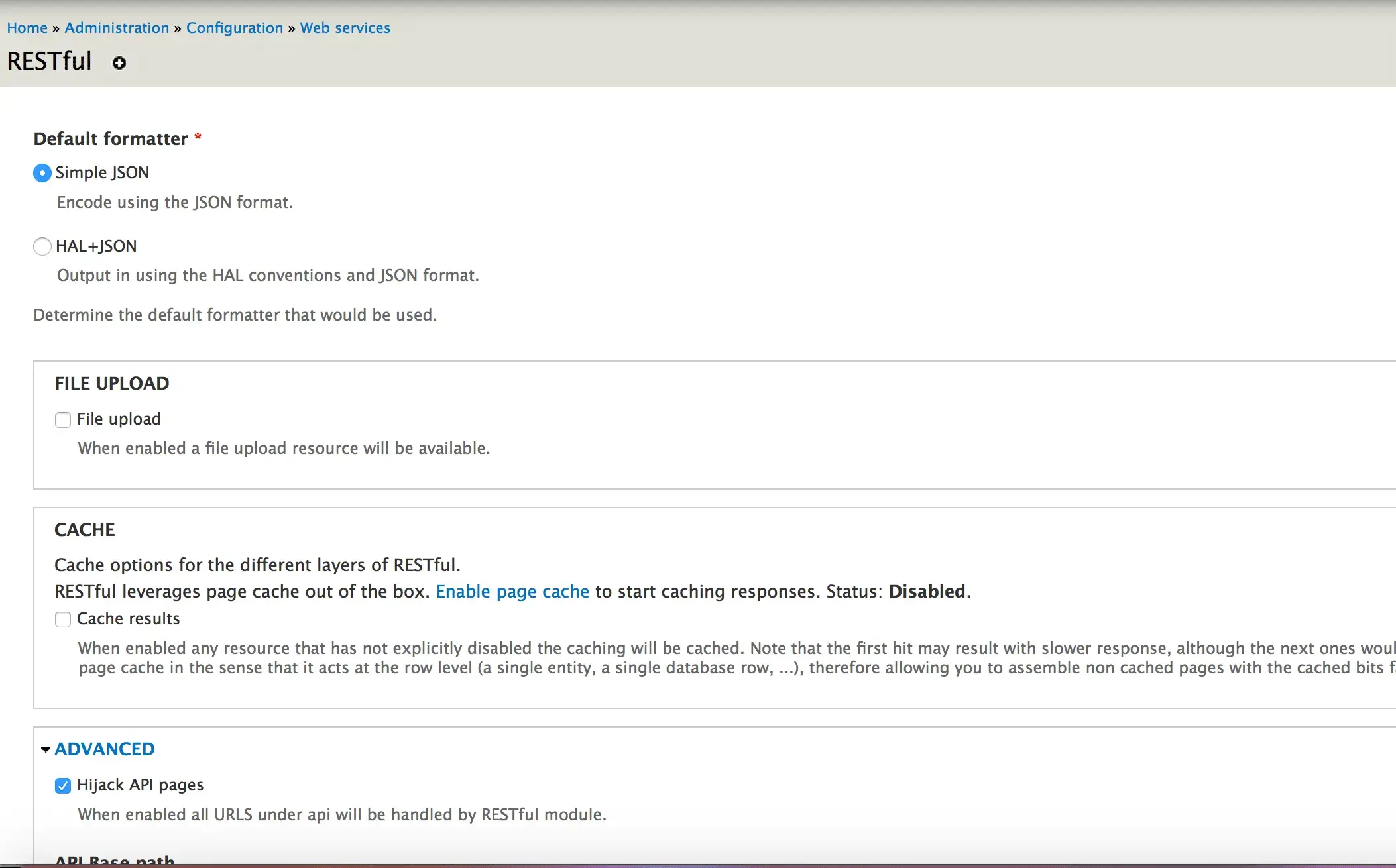The image size is (1396, 868).
Task: Open the Administration breadcrumb link
Action: point(117,28)
